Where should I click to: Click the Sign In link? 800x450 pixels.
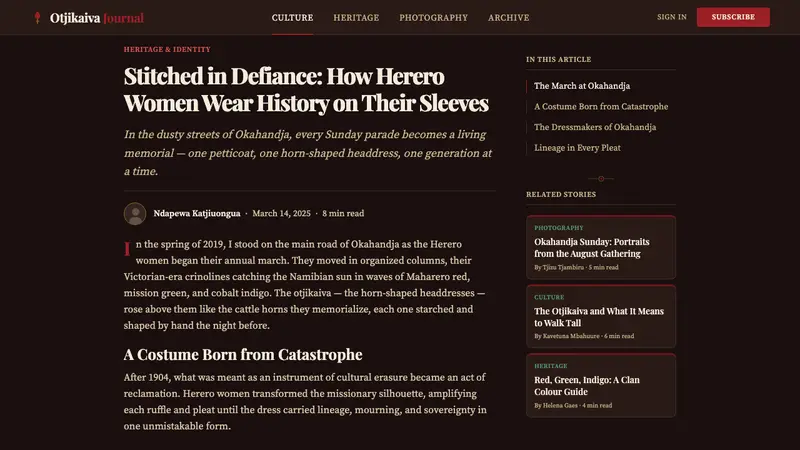coord(671,17)
